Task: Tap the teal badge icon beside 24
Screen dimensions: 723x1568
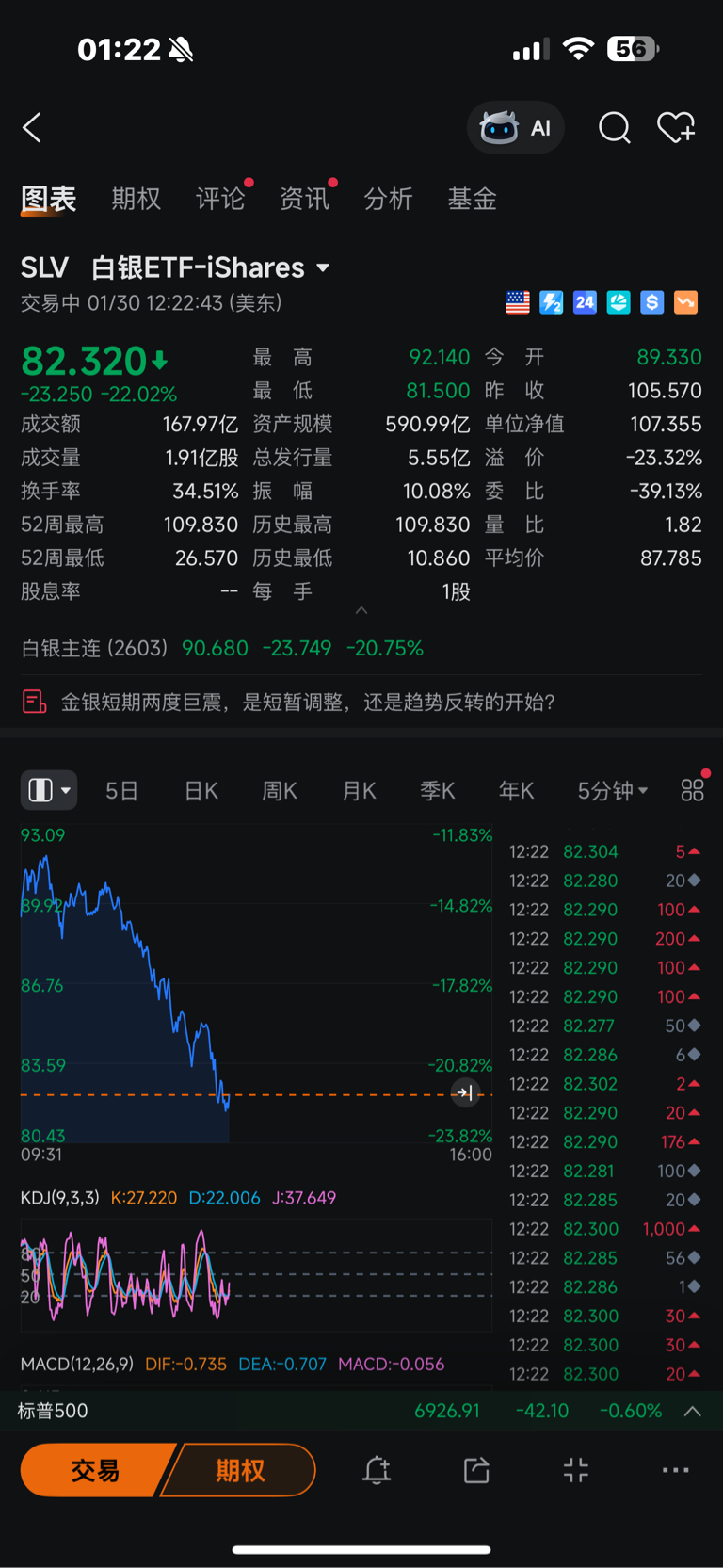Action: click(619, 302)
